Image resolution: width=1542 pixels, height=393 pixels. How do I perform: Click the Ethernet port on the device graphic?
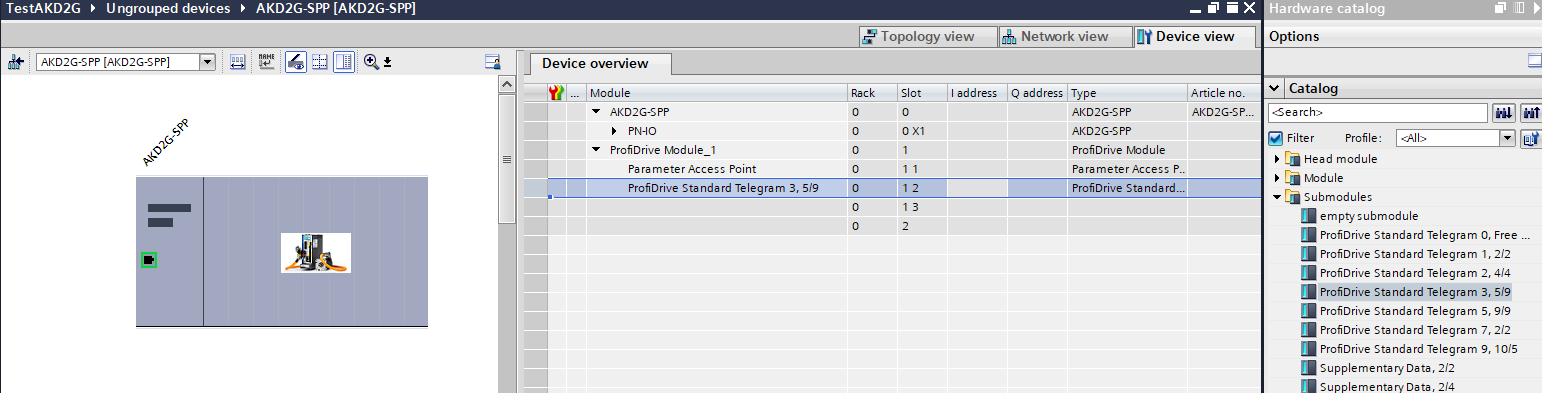(149, 260)
